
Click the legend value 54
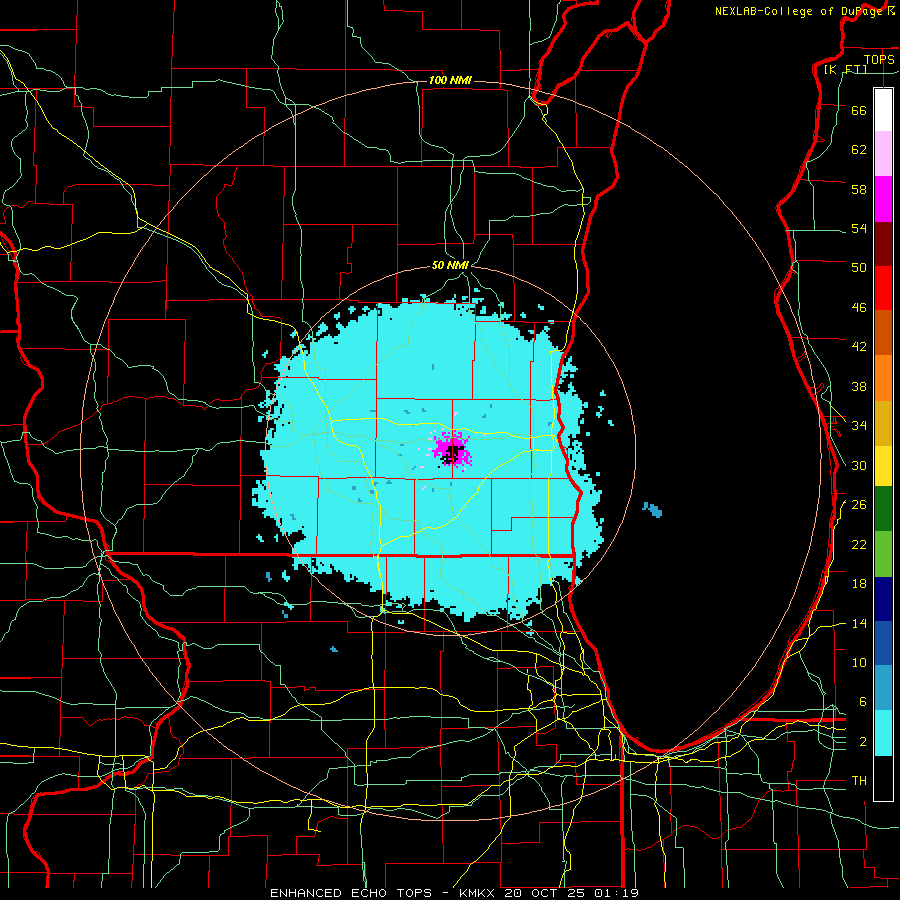[859, 228]
